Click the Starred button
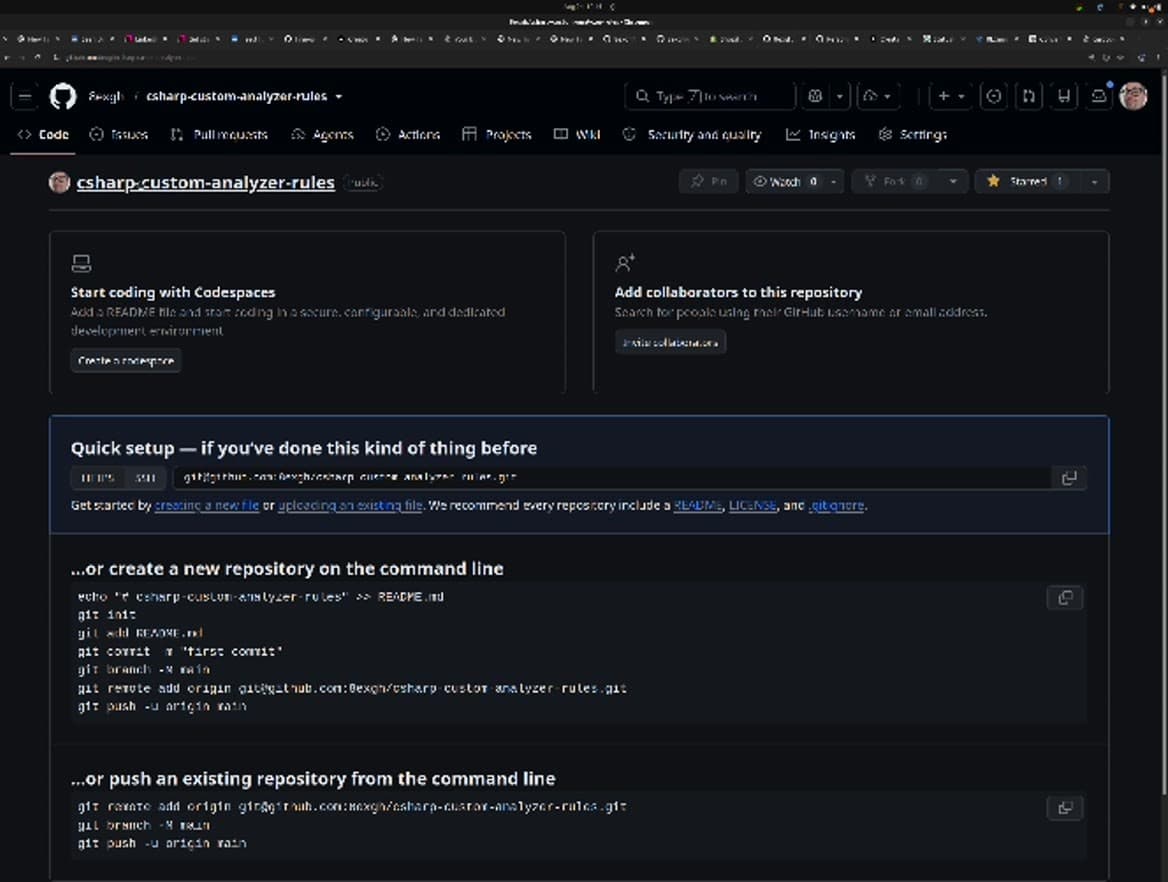The height and width of the screenshot is (882, 1168). [x=1027, y=182]
